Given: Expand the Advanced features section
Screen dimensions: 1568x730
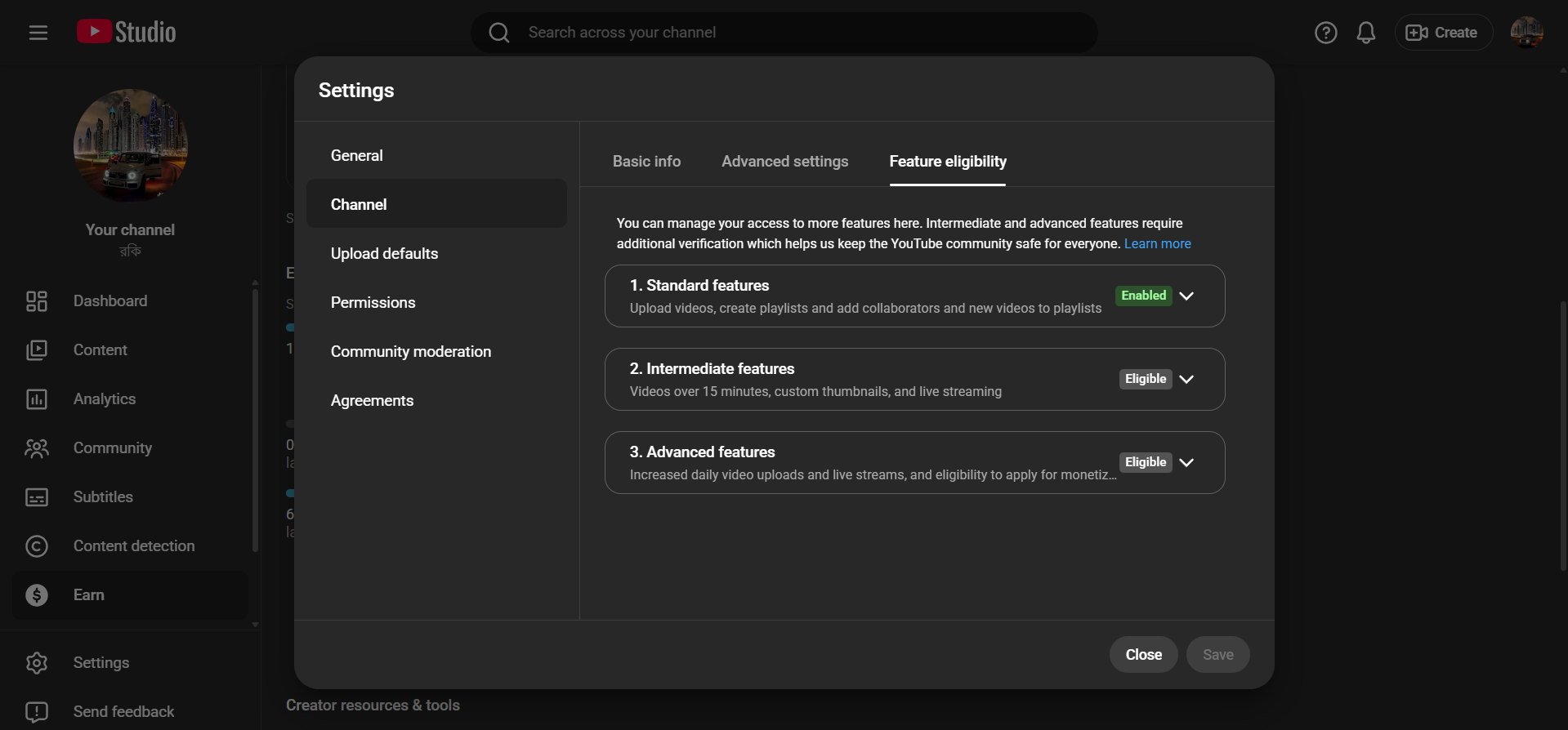Looking at the screenshot, I should [1186, 463].
